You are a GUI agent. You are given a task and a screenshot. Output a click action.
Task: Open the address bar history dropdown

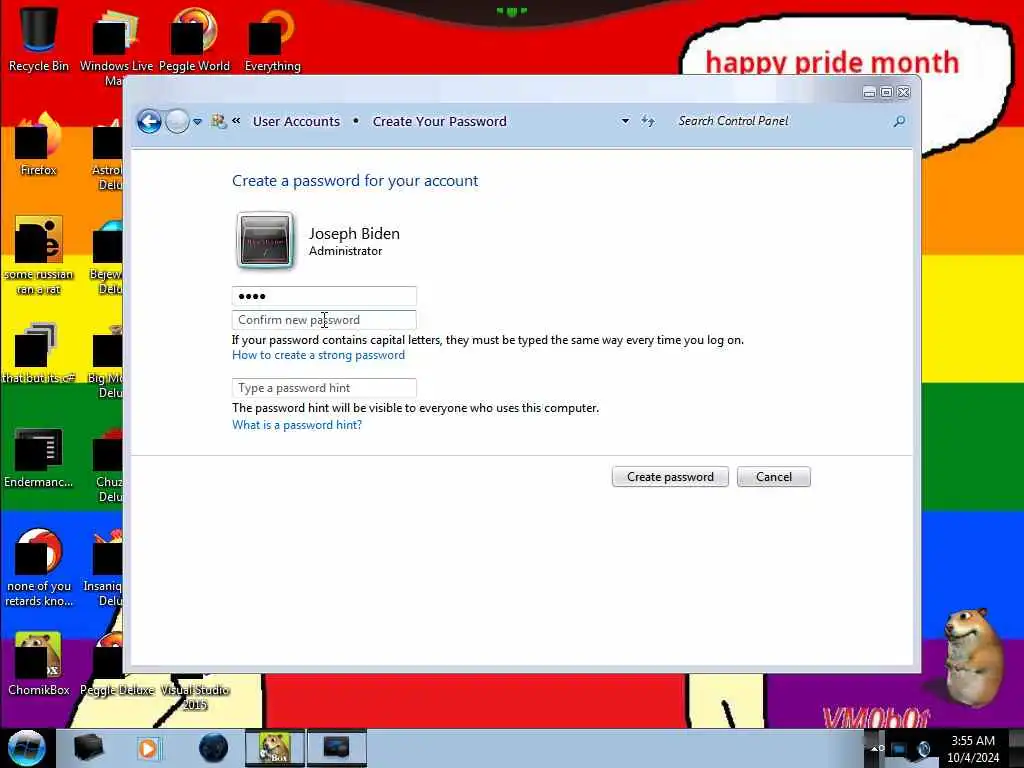[625, 121]
